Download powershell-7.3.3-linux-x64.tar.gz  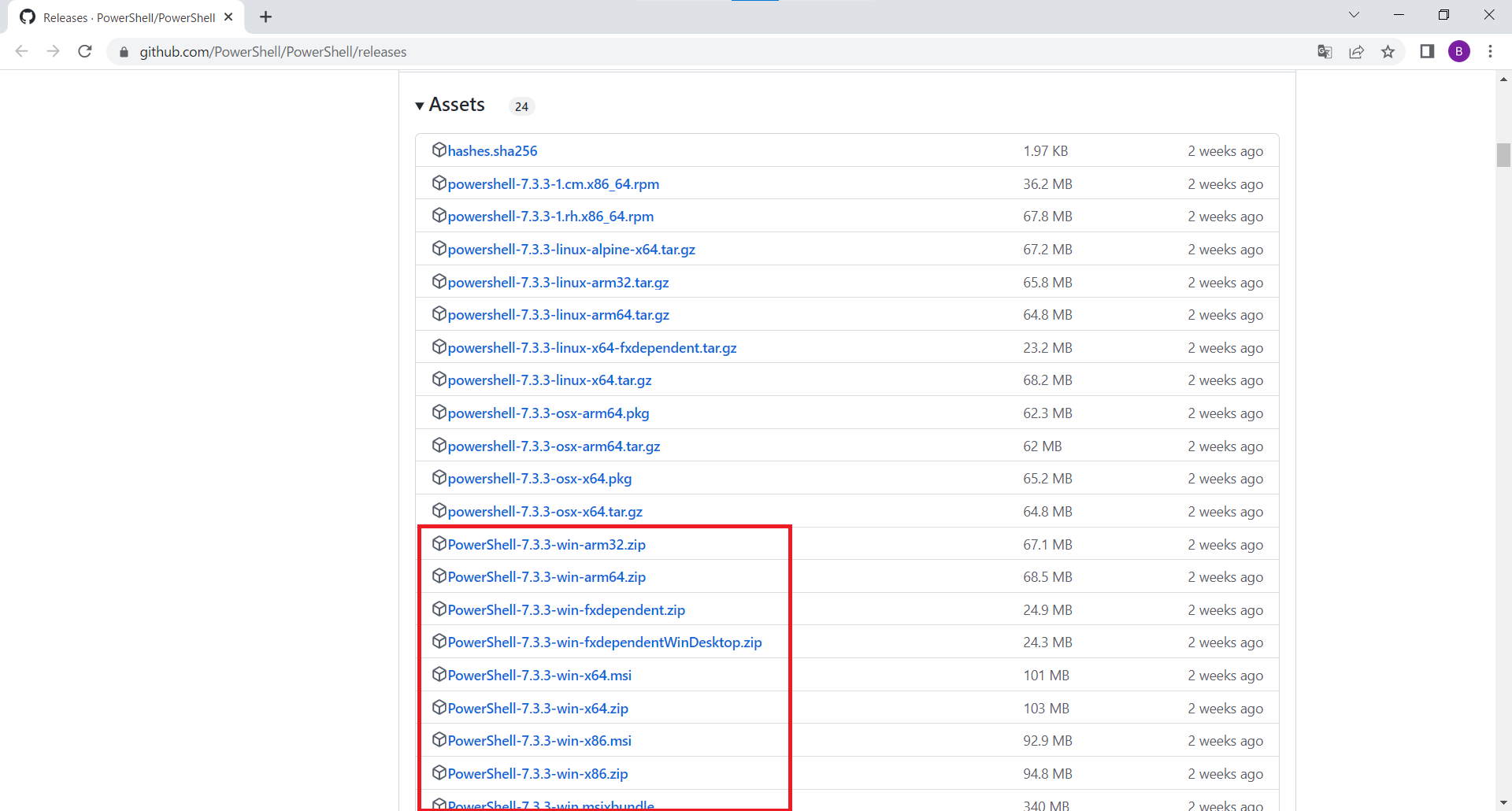[x=550, y=380]
